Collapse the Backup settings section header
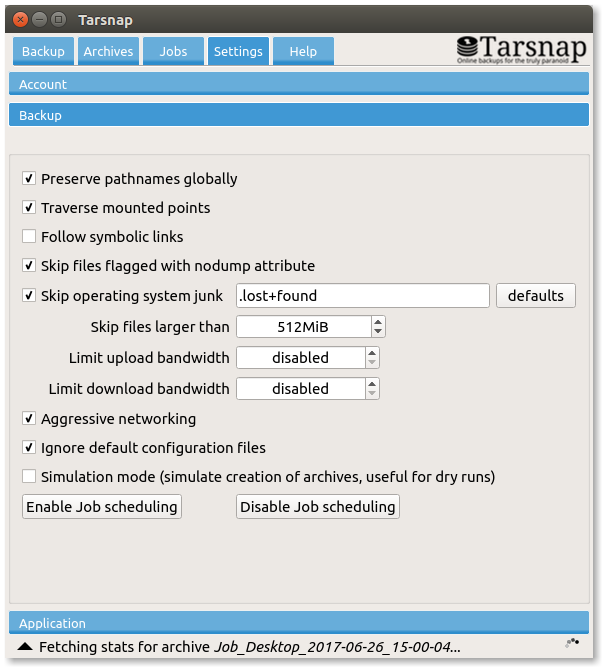 (299, 115)
